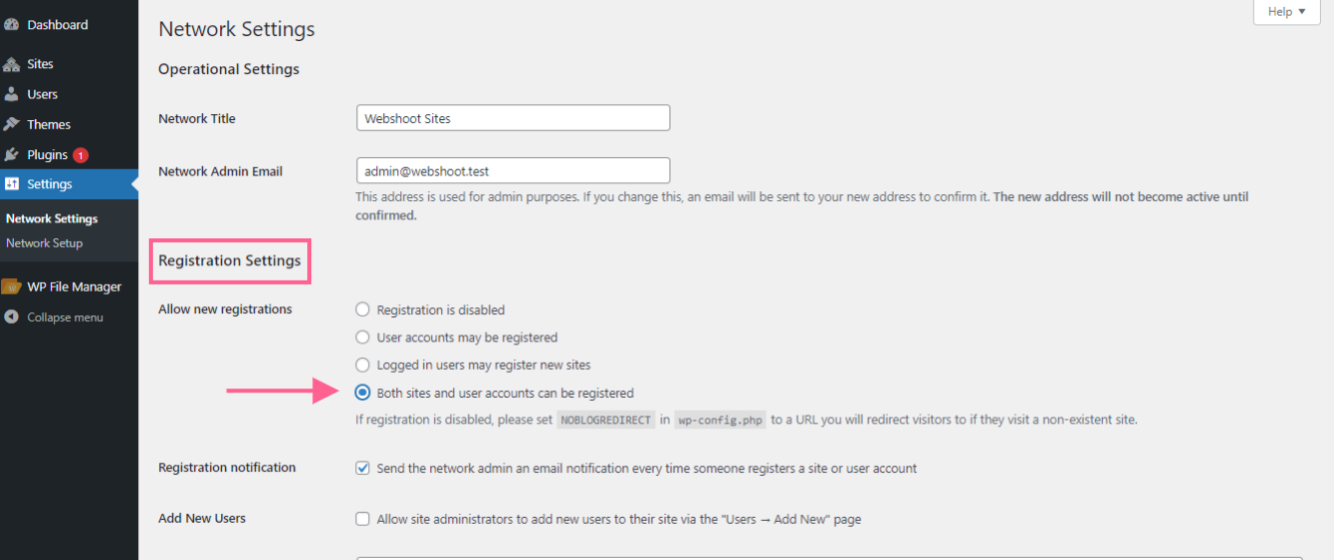Open the Network Settings submenu item
This screenshot has height=560, width=1334.
pos(52,219)
